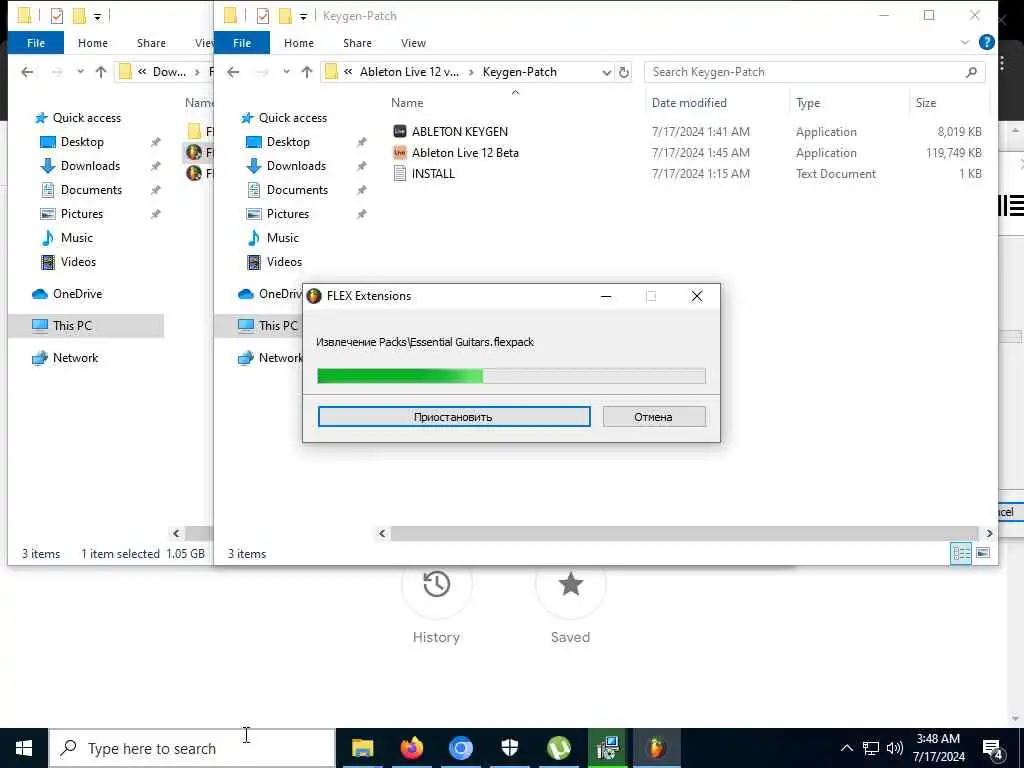Click the Saved star icon
This screenshot has height=768, width=1024.
[570, 584]
